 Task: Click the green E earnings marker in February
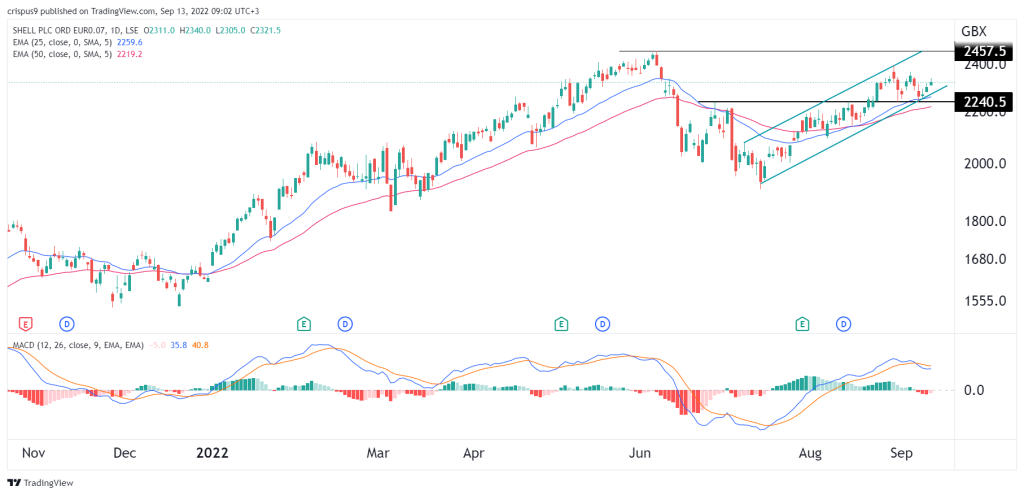(303, 323)
